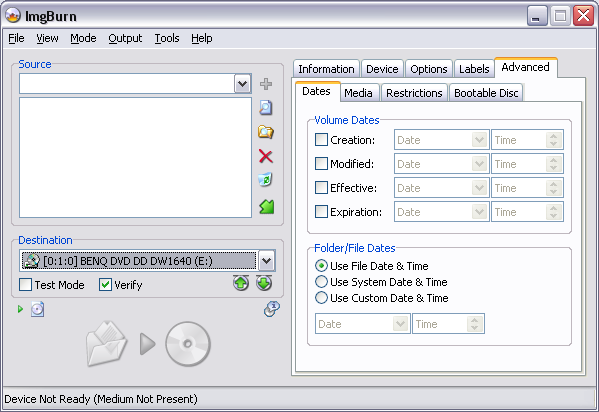Uncheck the Verify checkbox
This screenshot has width=599, height=412.
[105, 285]
